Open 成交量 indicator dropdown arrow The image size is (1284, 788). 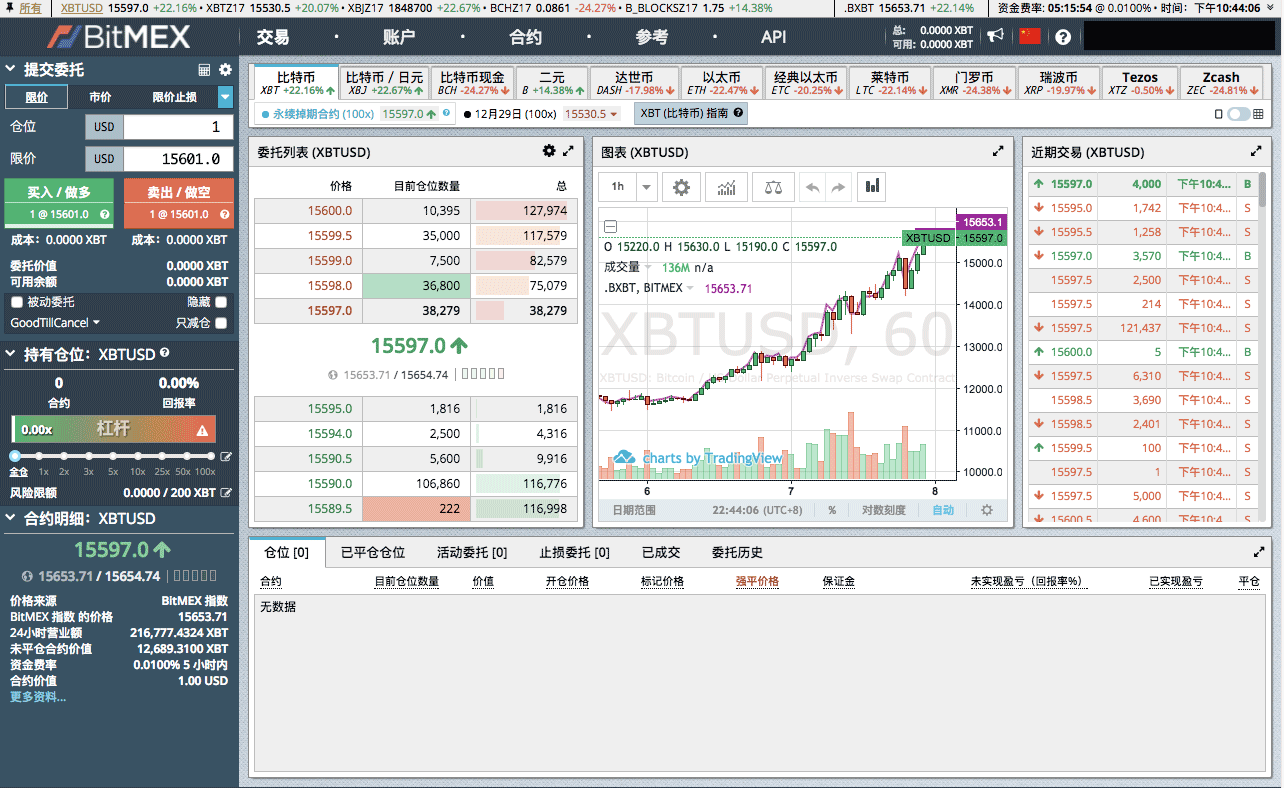click(x=648, y=267)
